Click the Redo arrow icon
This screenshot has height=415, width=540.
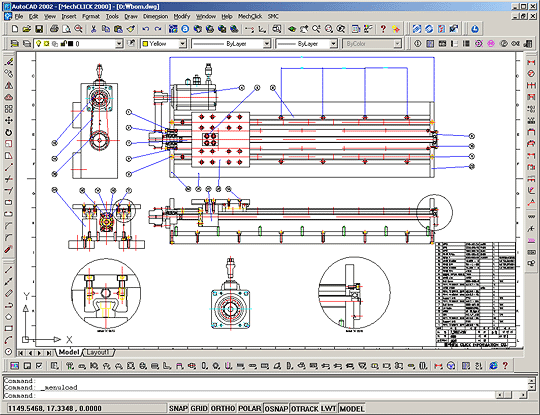[x=158, y=29]
